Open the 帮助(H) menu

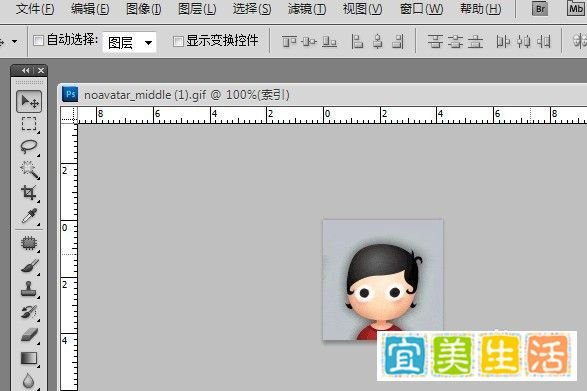pyautogui.click(x=481, y=9)
